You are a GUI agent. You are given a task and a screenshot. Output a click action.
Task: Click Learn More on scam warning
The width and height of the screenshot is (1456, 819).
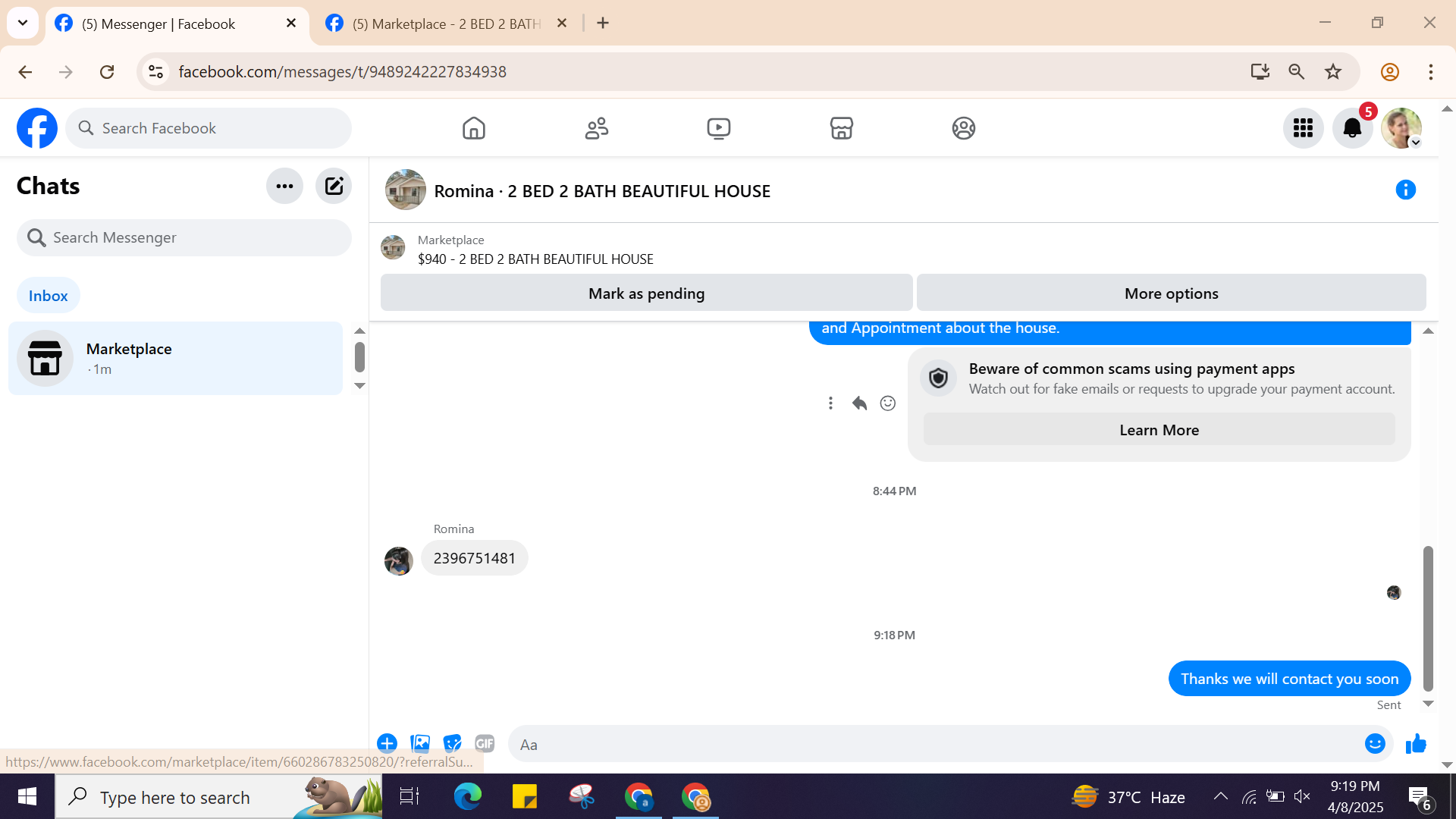point(1159,430)
